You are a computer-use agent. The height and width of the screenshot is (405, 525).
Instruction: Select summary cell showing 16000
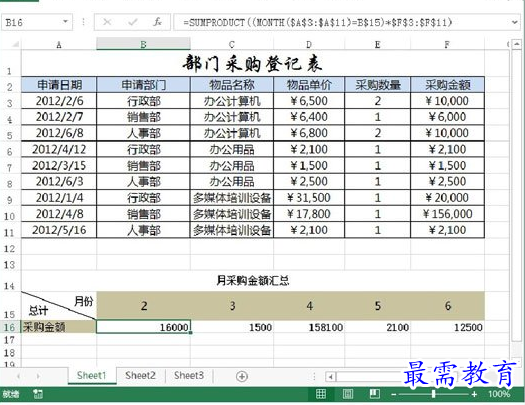pos(143,327)
